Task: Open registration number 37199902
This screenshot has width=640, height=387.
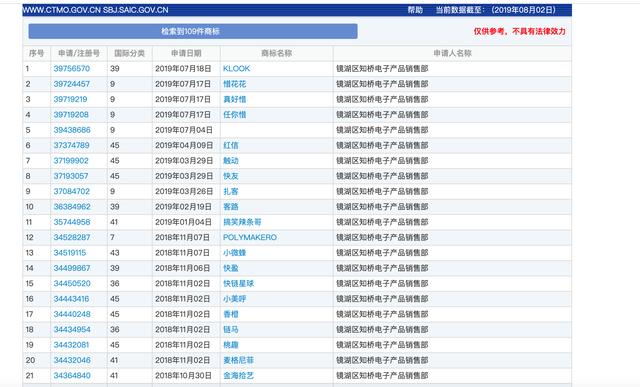Action: pyautogui.click(x=71, y=161)
